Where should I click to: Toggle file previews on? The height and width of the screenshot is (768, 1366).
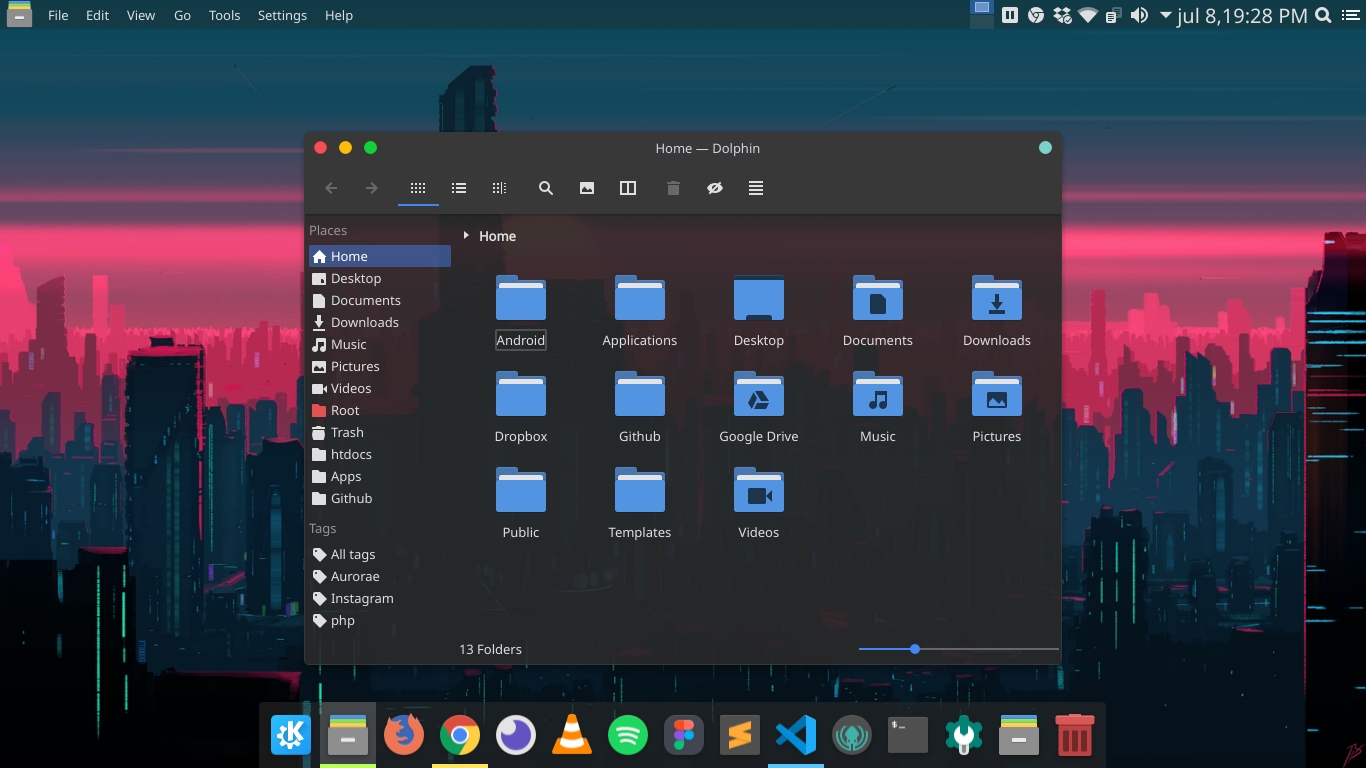pyautogui.click(x=587, y=188)
